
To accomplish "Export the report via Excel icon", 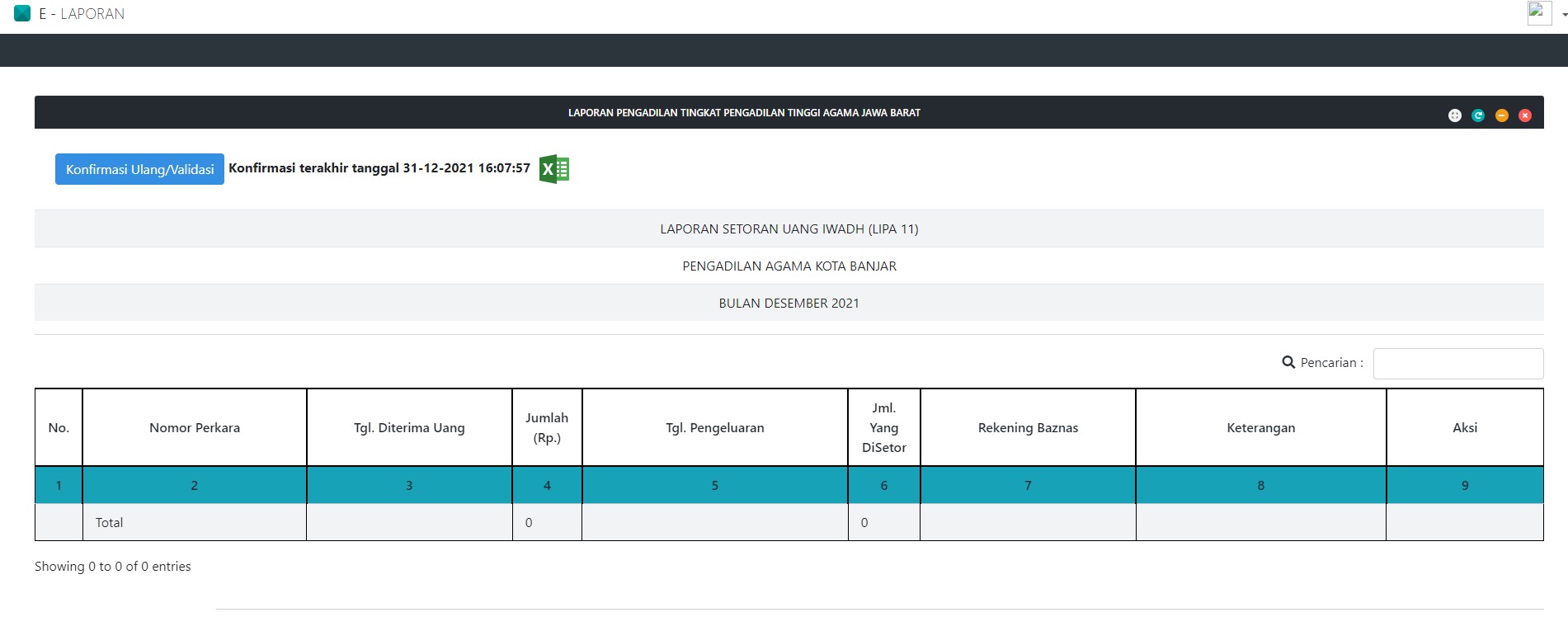I will tap(554, 169).
